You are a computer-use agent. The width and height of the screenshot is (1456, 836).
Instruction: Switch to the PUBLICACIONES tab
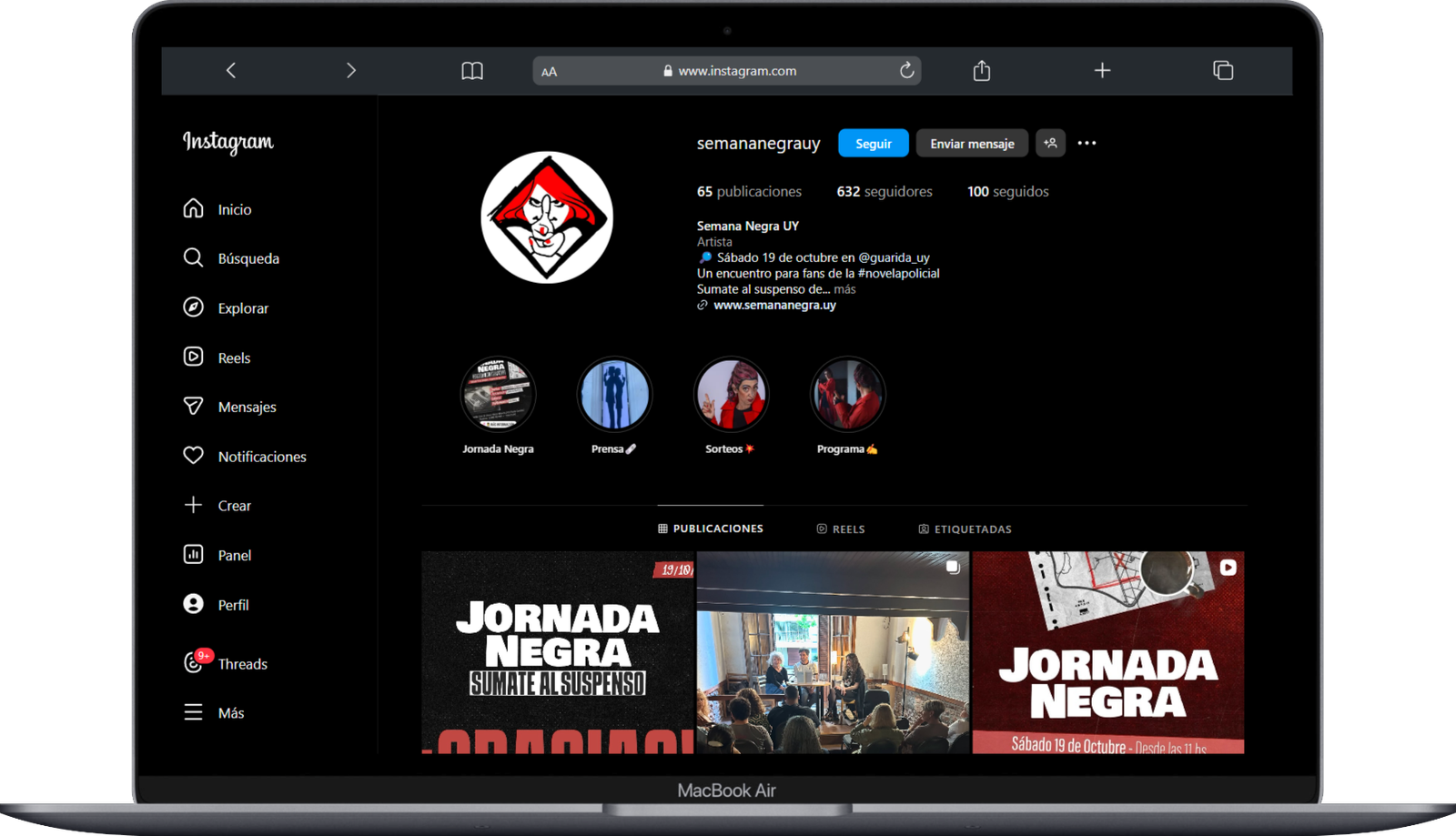711,529
